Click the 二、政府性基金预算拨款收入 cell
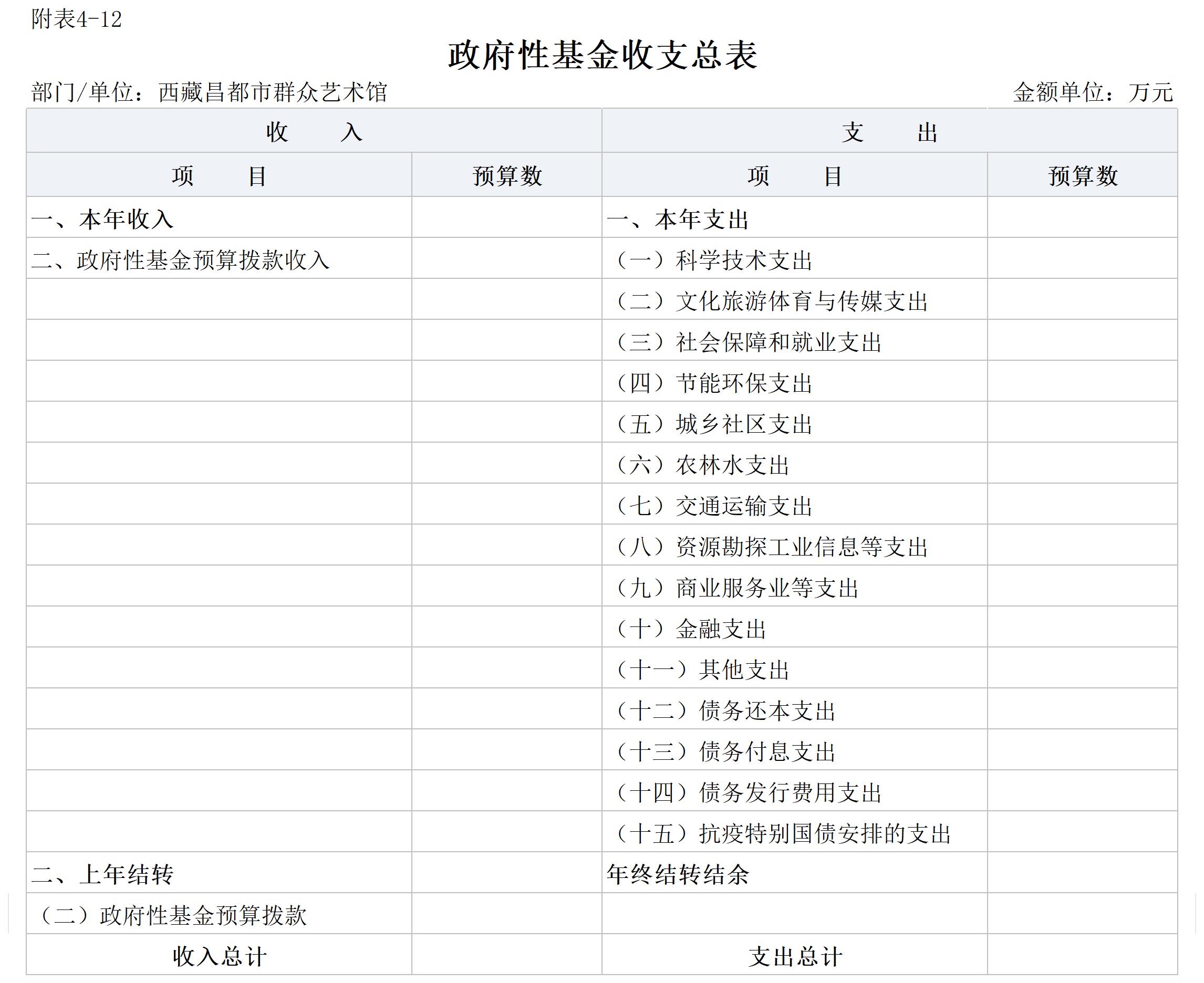Screen dimensions: 1204x983 point(181,260)
